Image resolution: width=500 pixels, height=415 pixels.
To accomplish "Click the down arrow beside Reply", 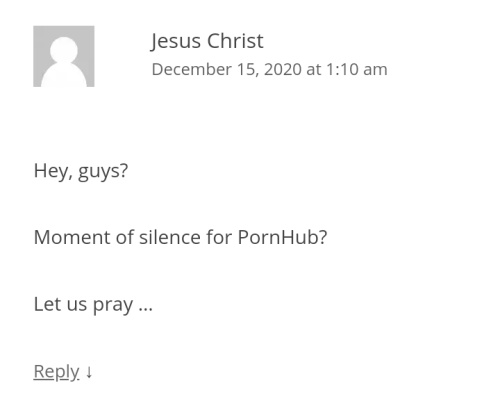I will tap(89, 372).
